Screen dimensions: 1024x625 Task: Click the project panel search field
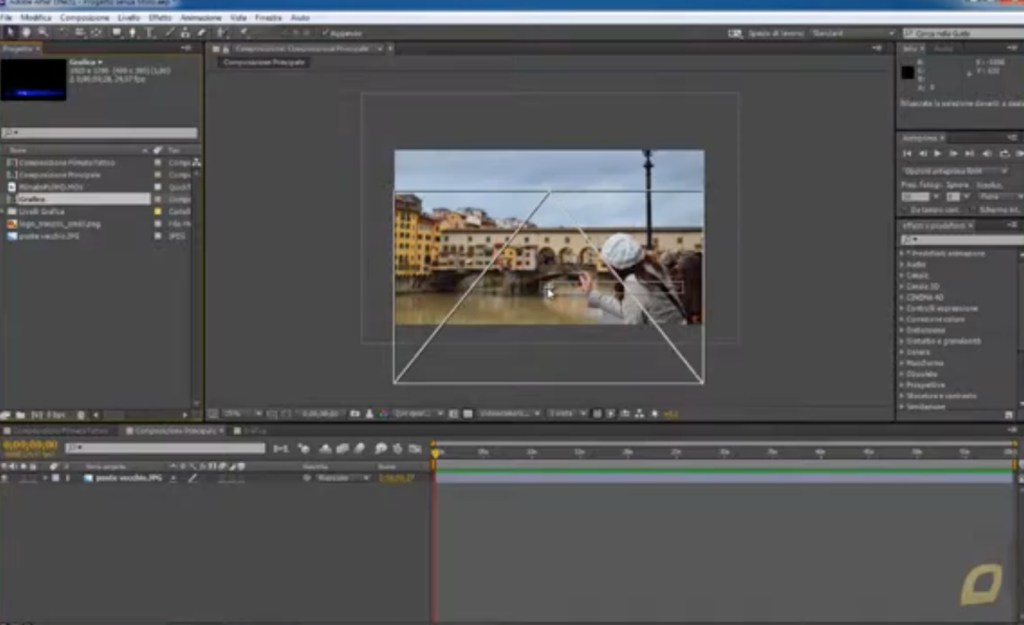tap(99, 133)
